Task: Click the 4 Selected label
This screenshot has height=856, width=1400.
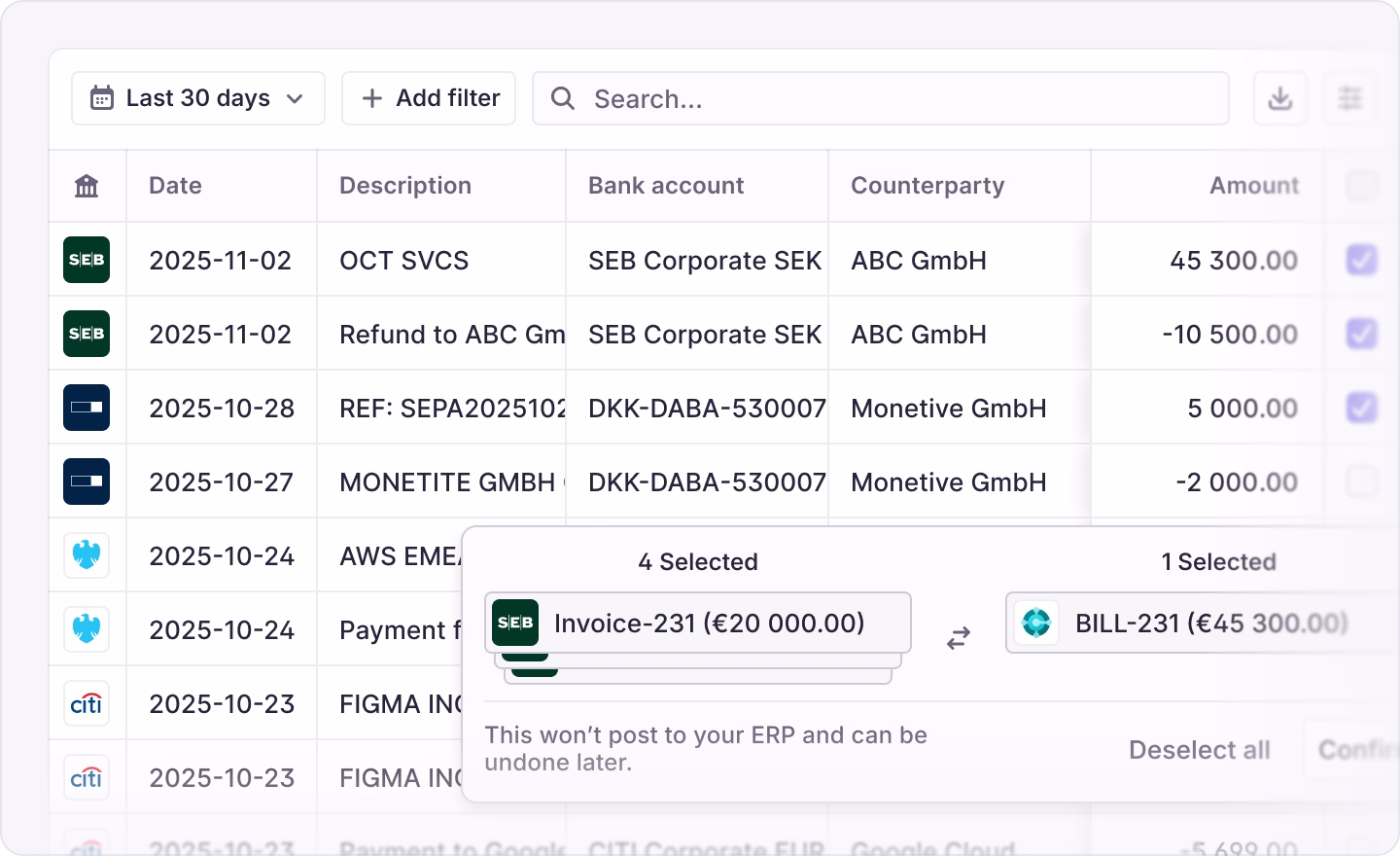Action: 698,562
